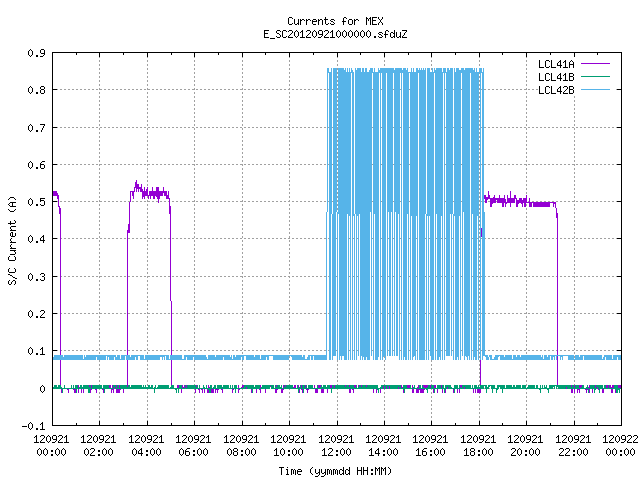Click the LCL42B legend label

coord(556,90)
